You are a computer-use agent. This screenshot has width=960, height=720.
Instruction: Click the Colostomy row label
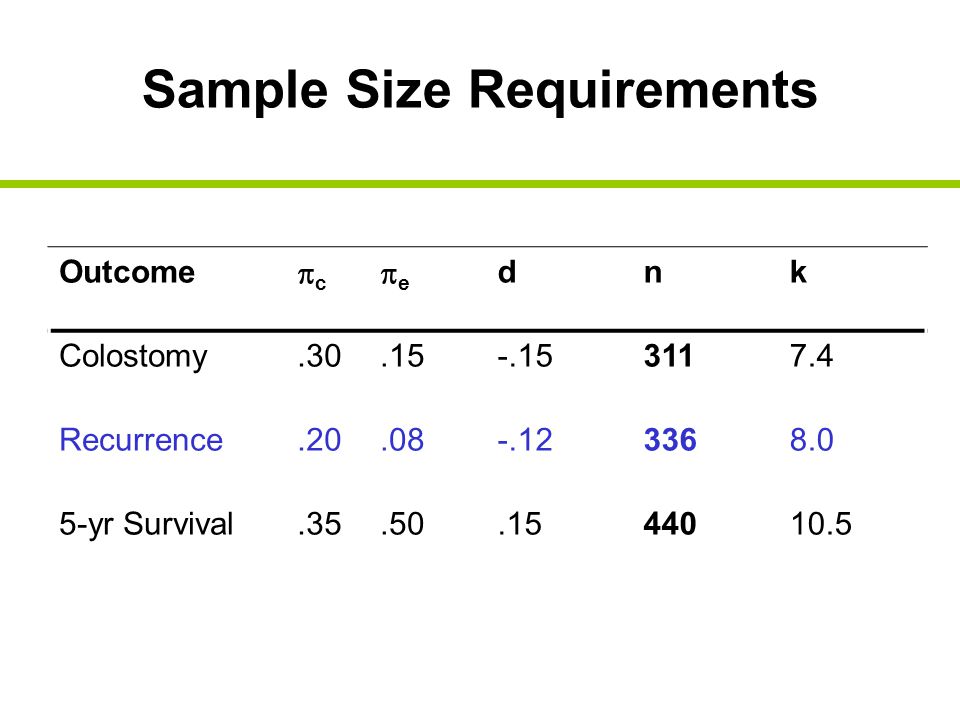coord(133,357)
